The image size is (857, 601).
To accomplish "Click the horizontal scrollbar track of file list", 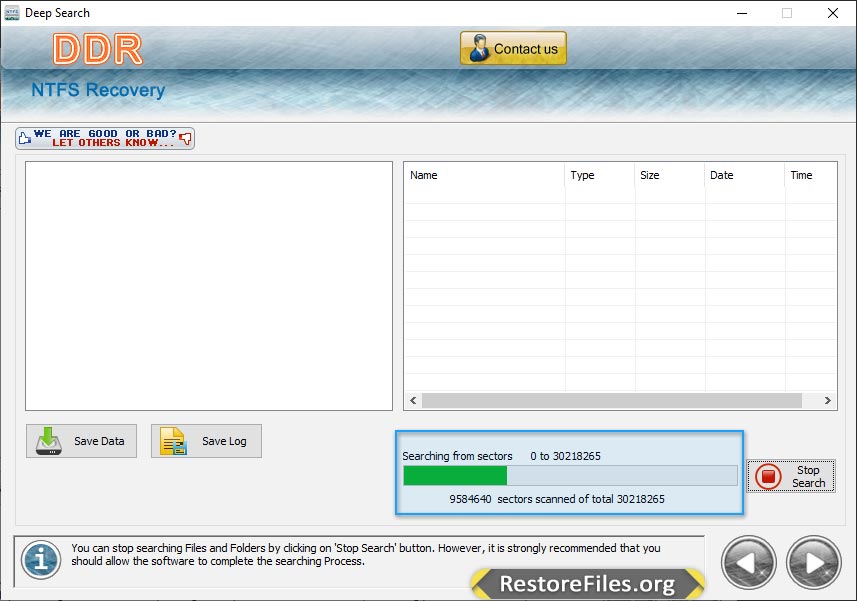I will 611,401.
